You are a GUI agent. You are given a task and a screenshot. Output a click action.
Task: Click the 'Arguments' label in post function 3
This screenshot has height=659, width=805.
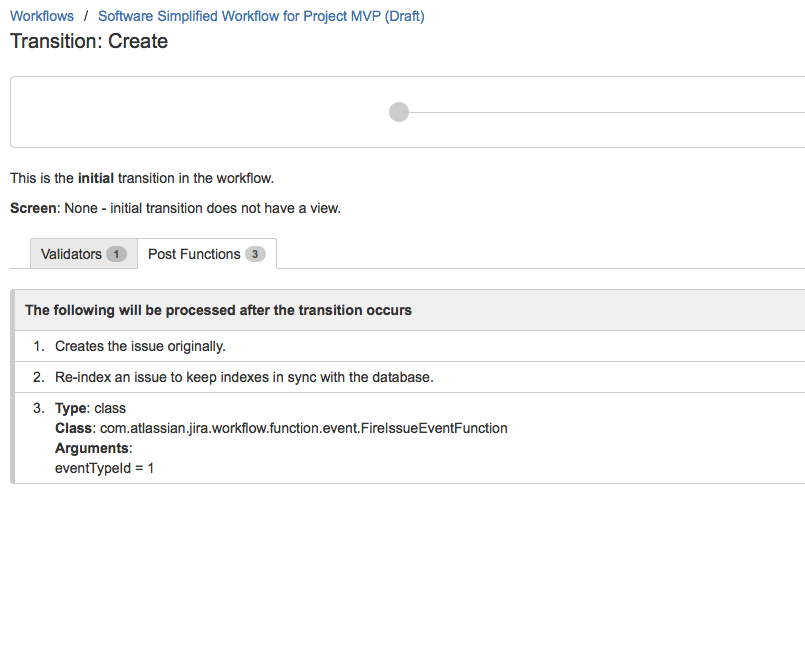92,448
